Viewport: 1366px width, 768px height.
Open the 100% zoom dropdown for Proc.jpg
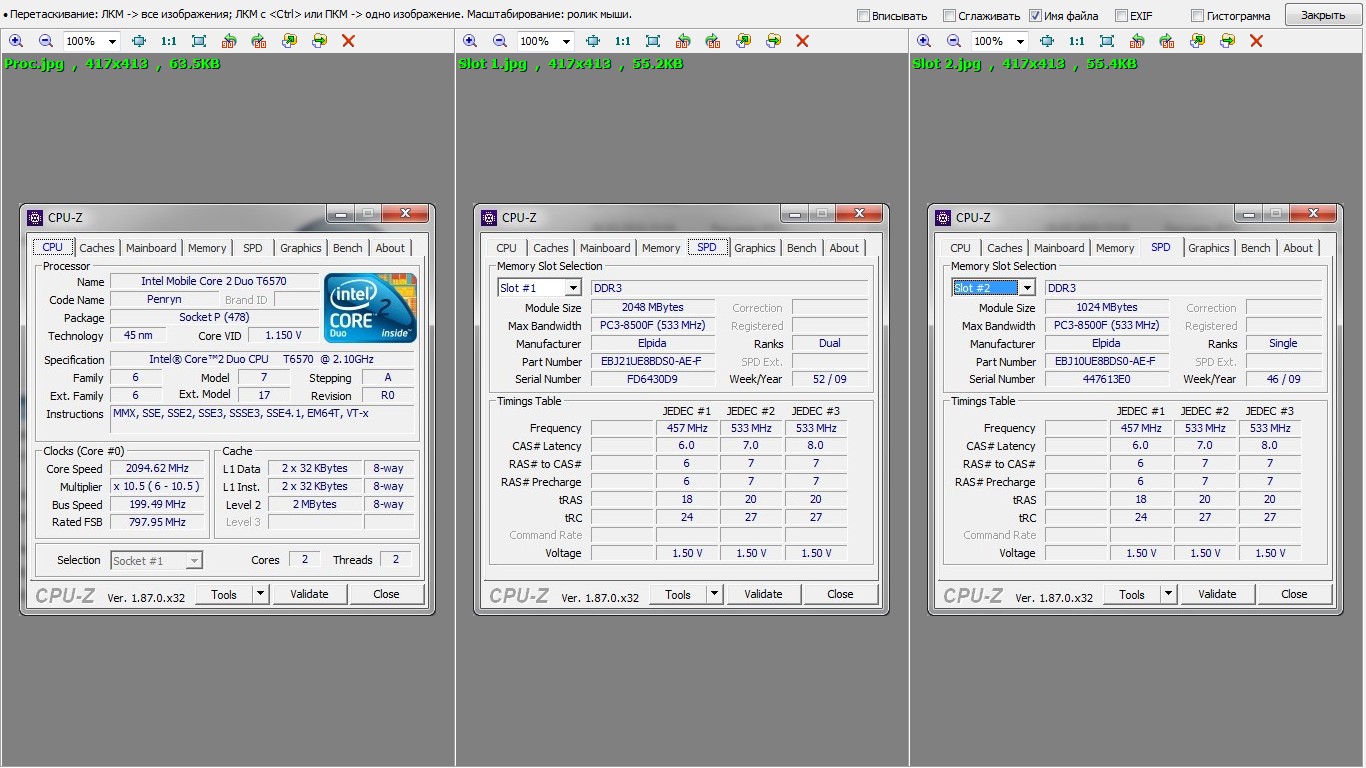pyautogui.click(x=110, y=41)
